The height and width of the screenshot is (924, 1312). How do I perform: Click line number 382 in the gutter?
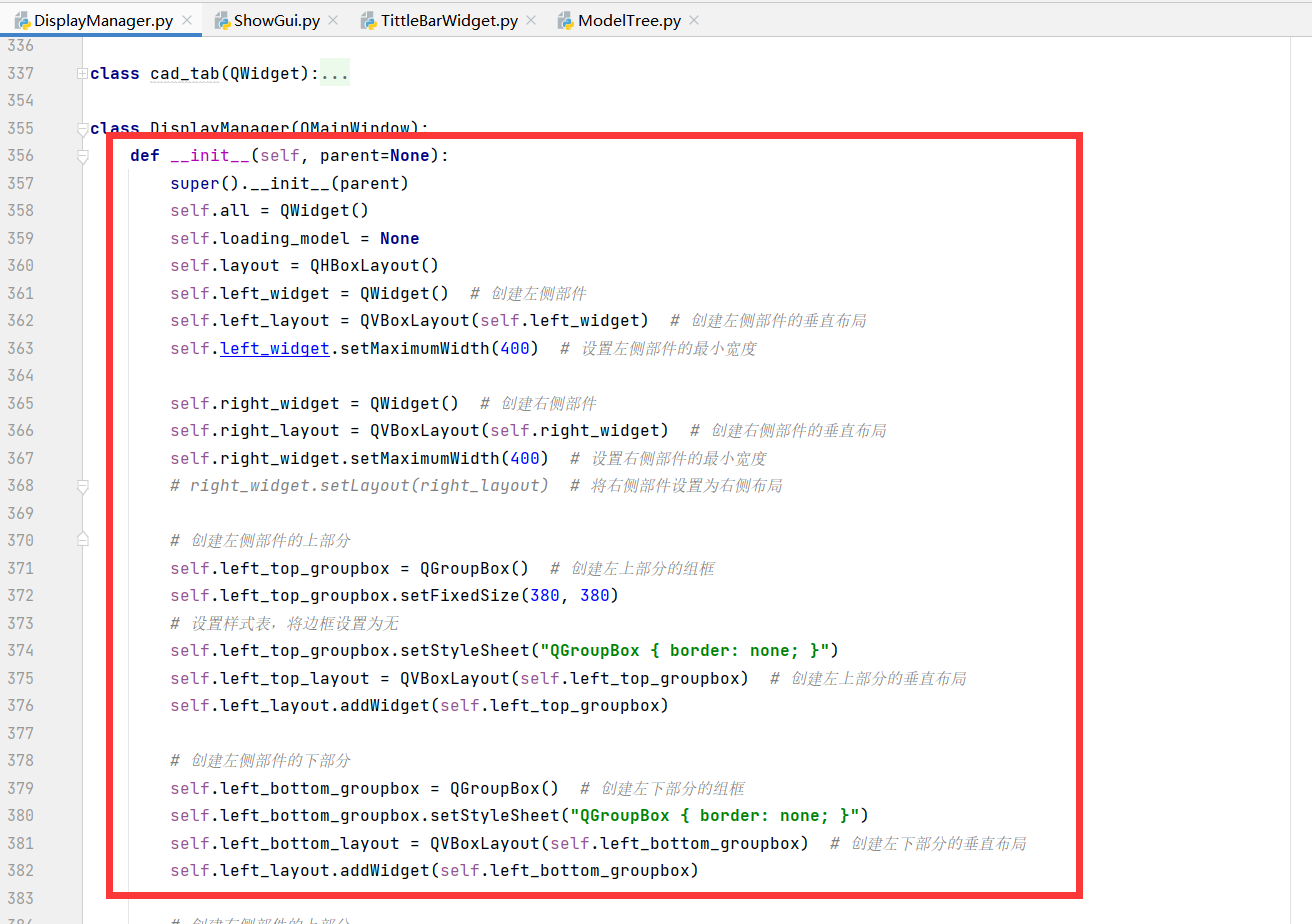(x=20, y=870)
